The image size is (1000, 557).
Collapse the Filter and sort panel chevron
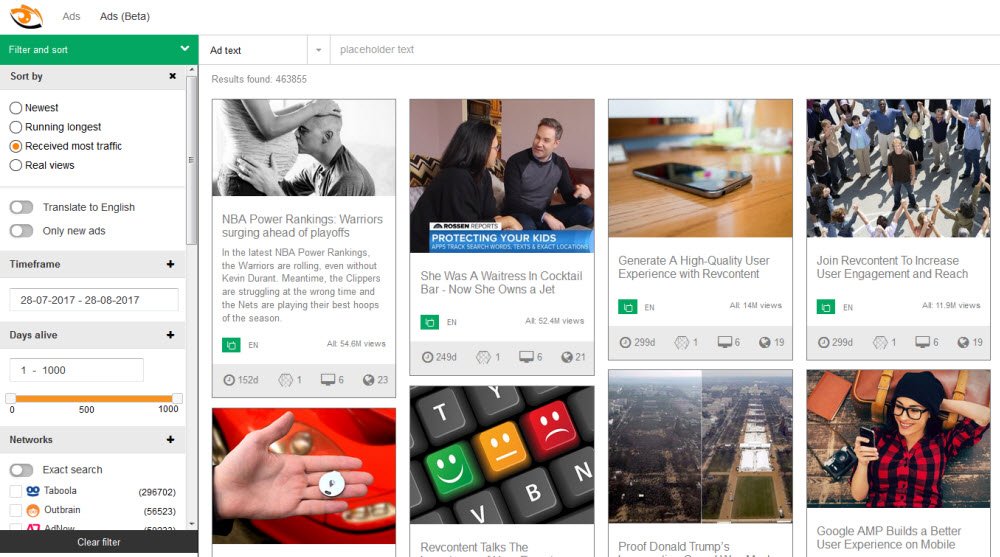(185, 48)
